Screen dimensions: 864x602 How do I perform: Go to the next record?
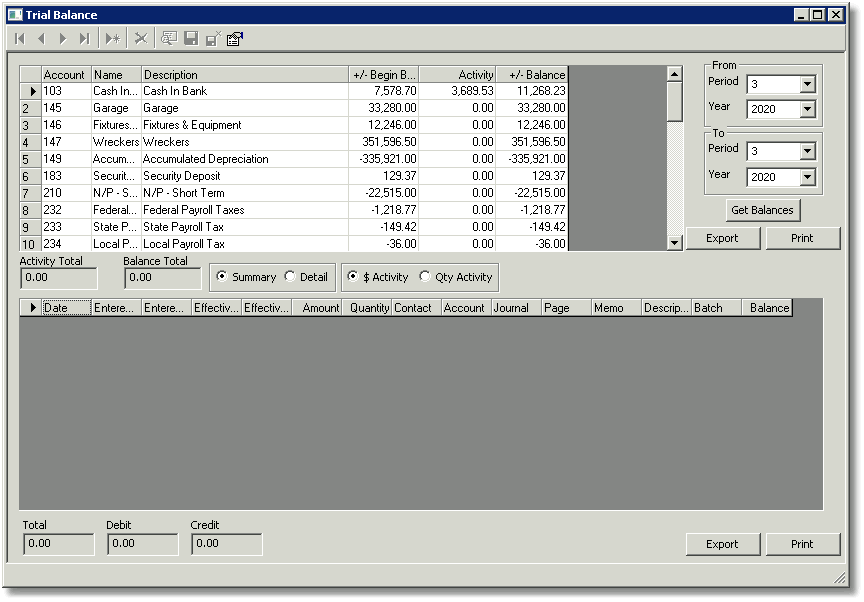coord(62,39)
